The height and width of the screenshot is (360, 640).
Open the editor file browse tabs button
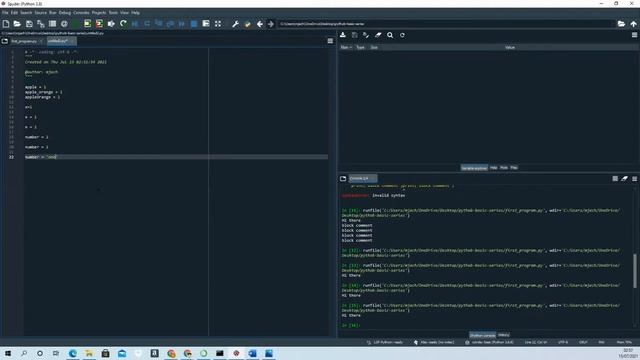[5, 41]
